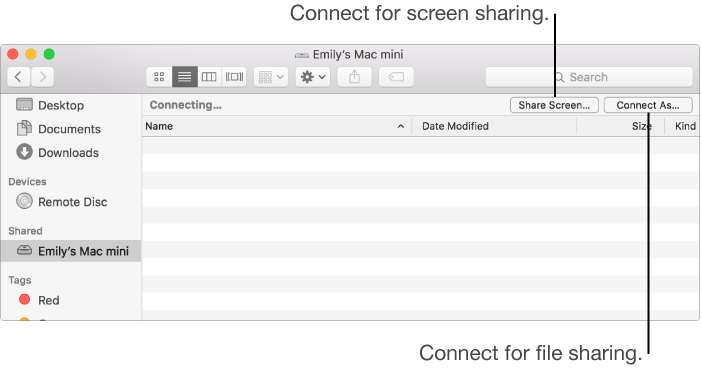Switch to column view
The height and width of the screenshot is (372, 702).
point(209,77)
